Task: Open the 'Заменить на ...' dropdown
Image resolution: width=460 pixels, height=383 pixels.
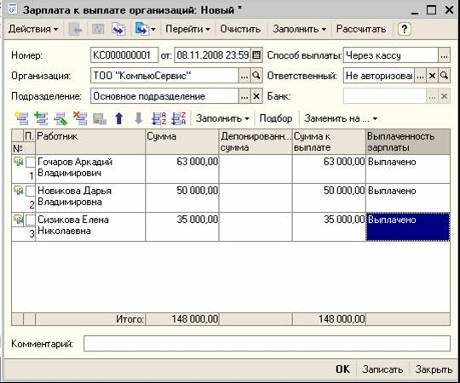Action: 340,118
